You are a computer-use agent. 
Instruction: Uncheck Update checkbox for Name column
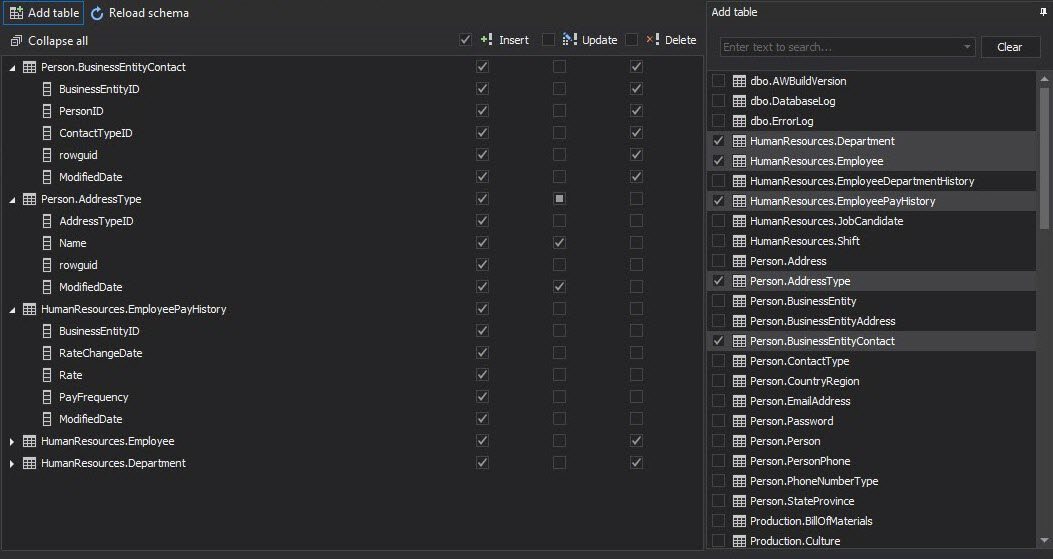click(x=559, y=243)
